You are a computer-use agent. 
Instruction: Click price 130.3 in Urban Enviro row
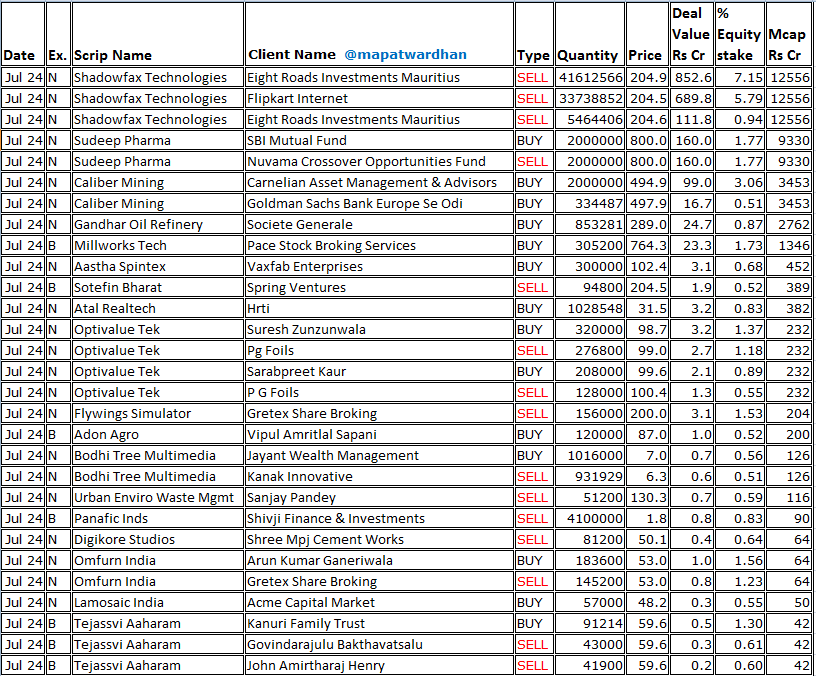[x=647, y=498]
